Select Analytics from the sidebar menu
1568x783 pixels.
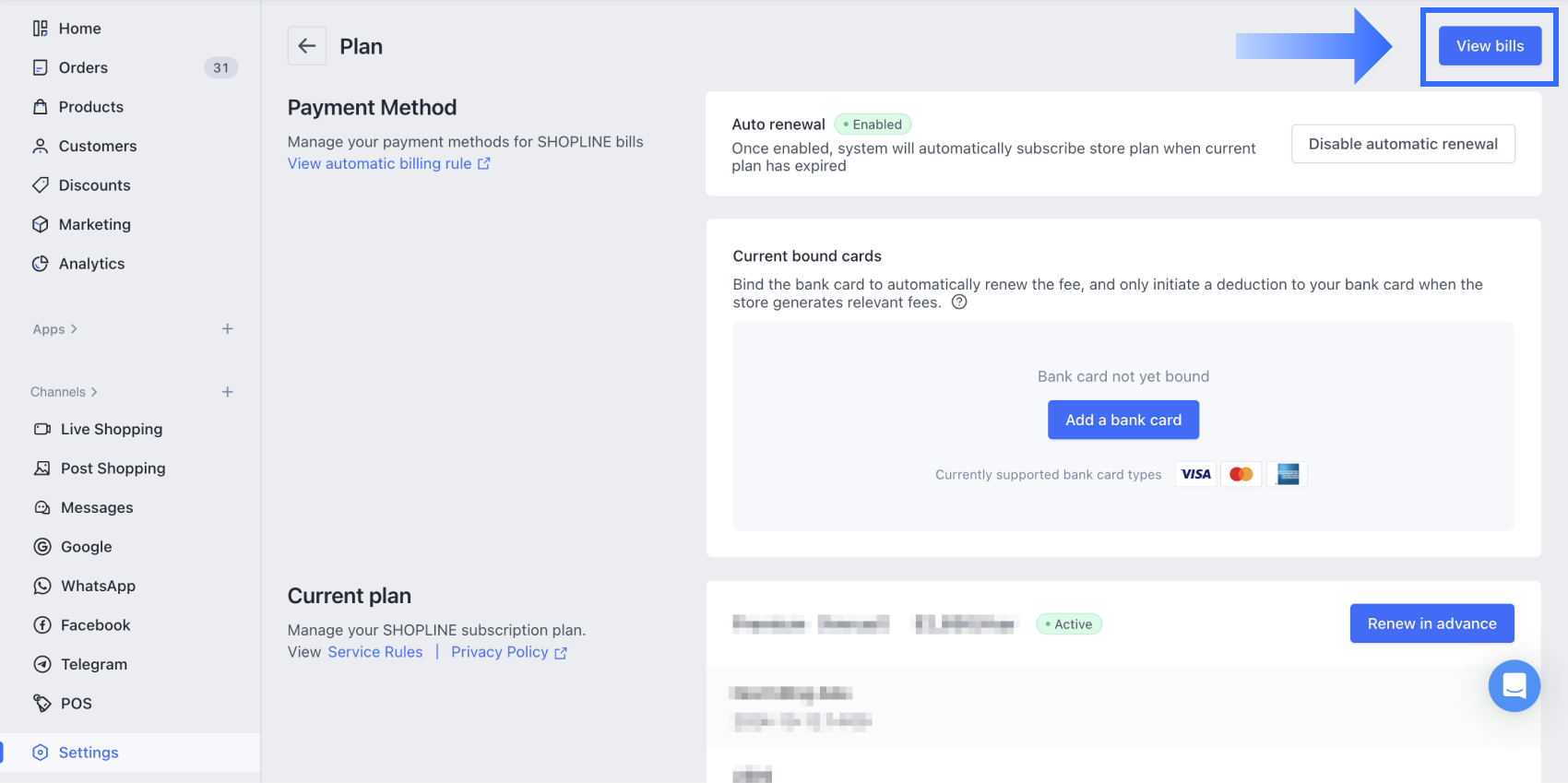click(91, 264)
